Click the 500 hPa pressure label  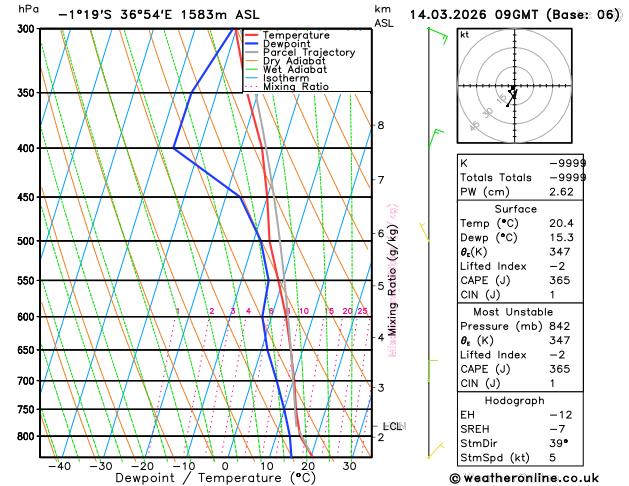pyautogui.click(x=28, y=241)
